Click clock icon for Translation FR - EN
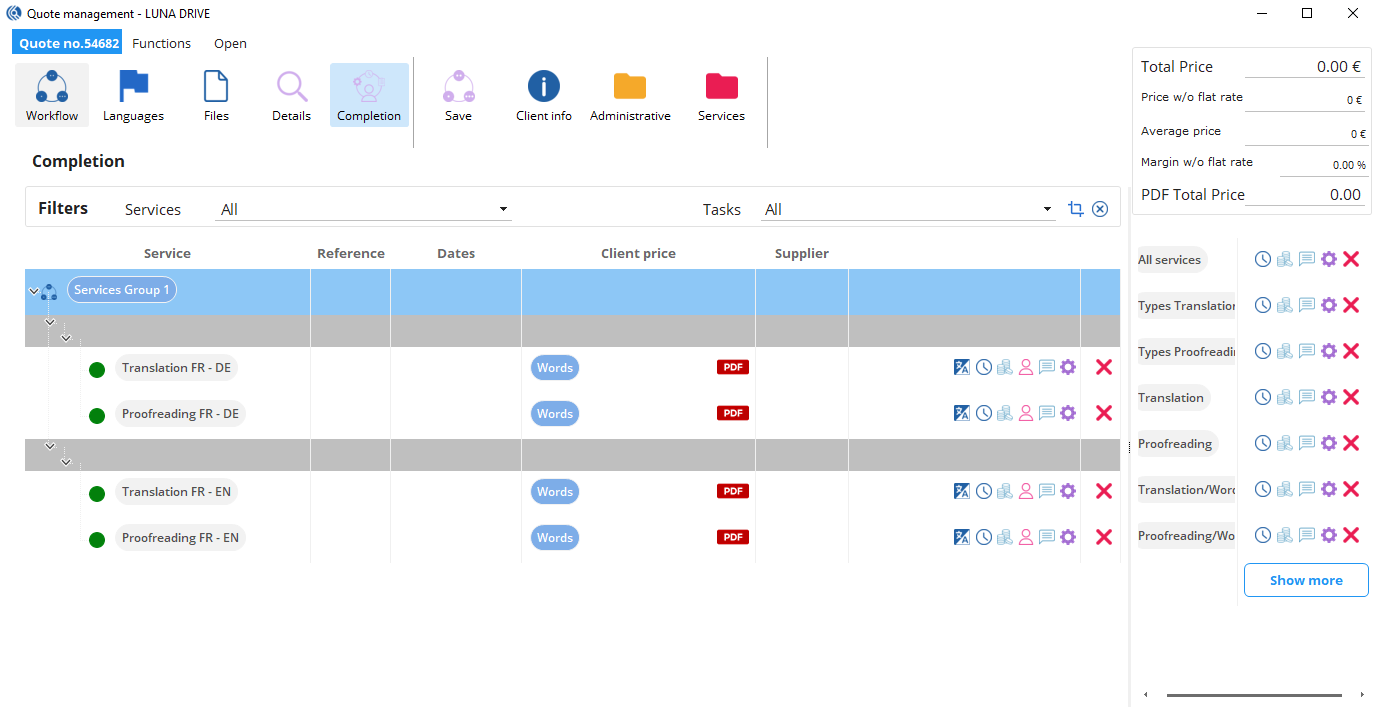The image size is (1374, 711). point(984,492)
